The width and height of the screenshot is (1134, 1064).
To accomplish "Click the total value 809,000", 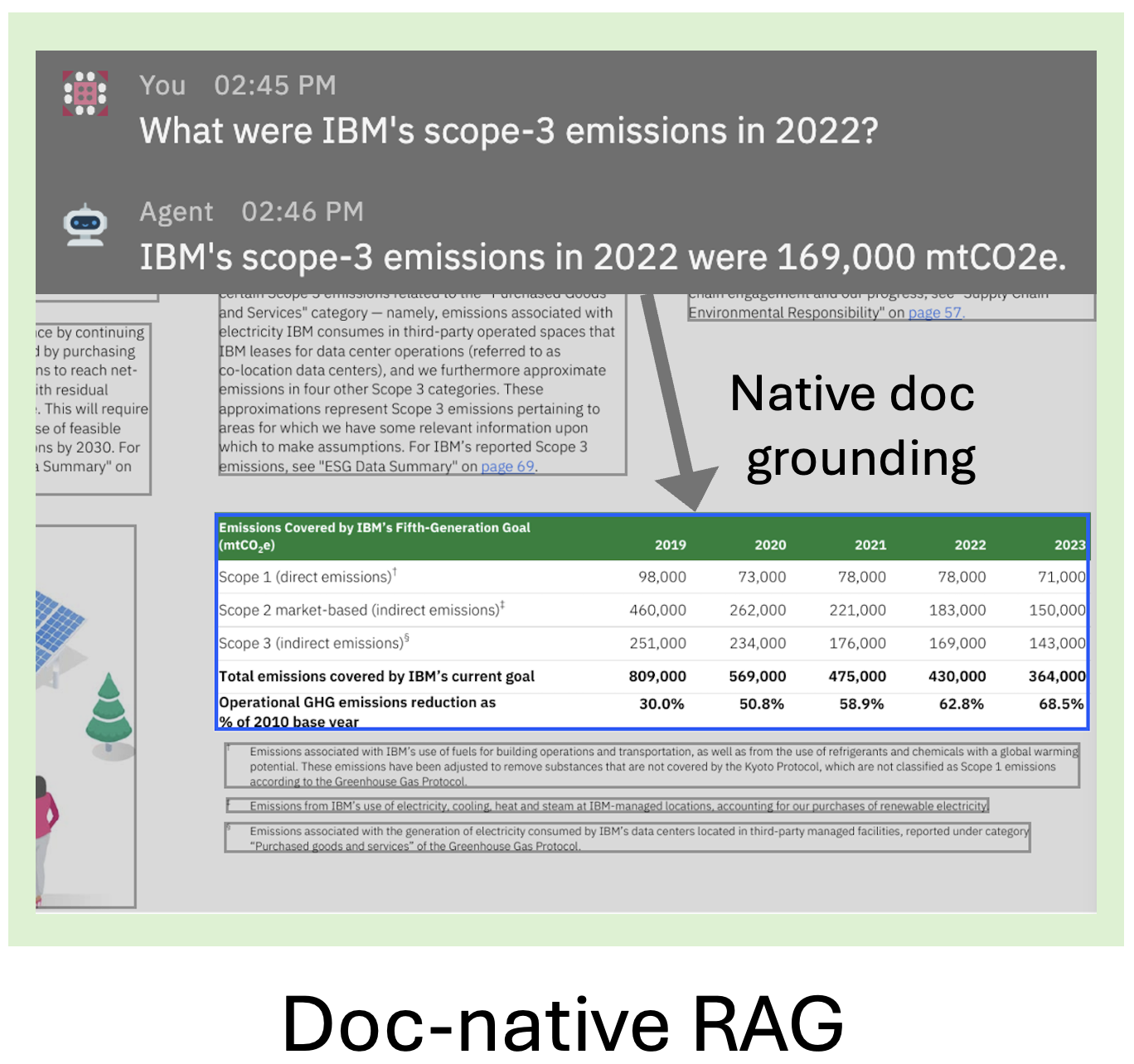I will 657,676.
